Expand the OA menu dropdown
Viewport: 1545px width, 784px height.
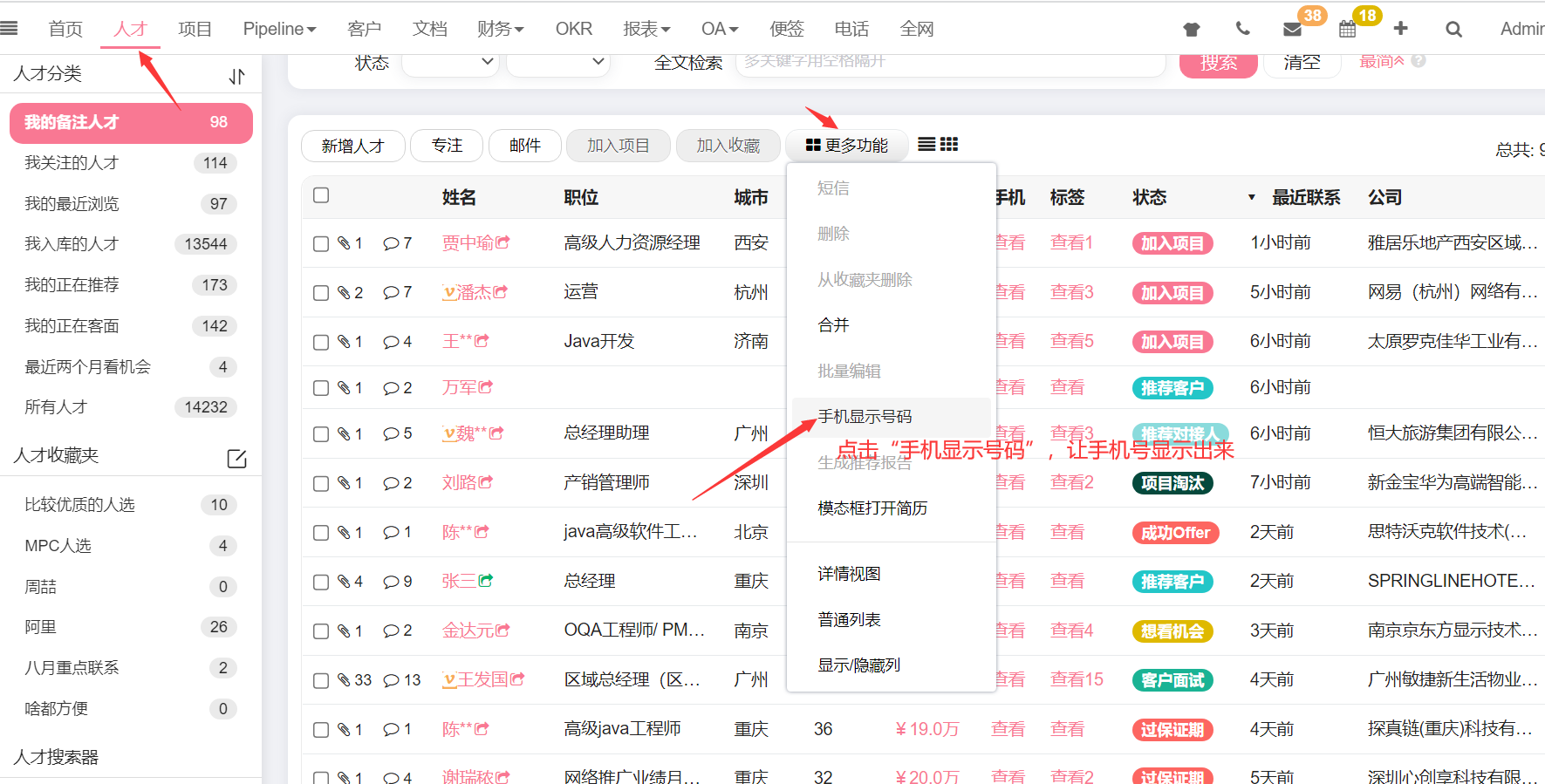pos(720,29)
